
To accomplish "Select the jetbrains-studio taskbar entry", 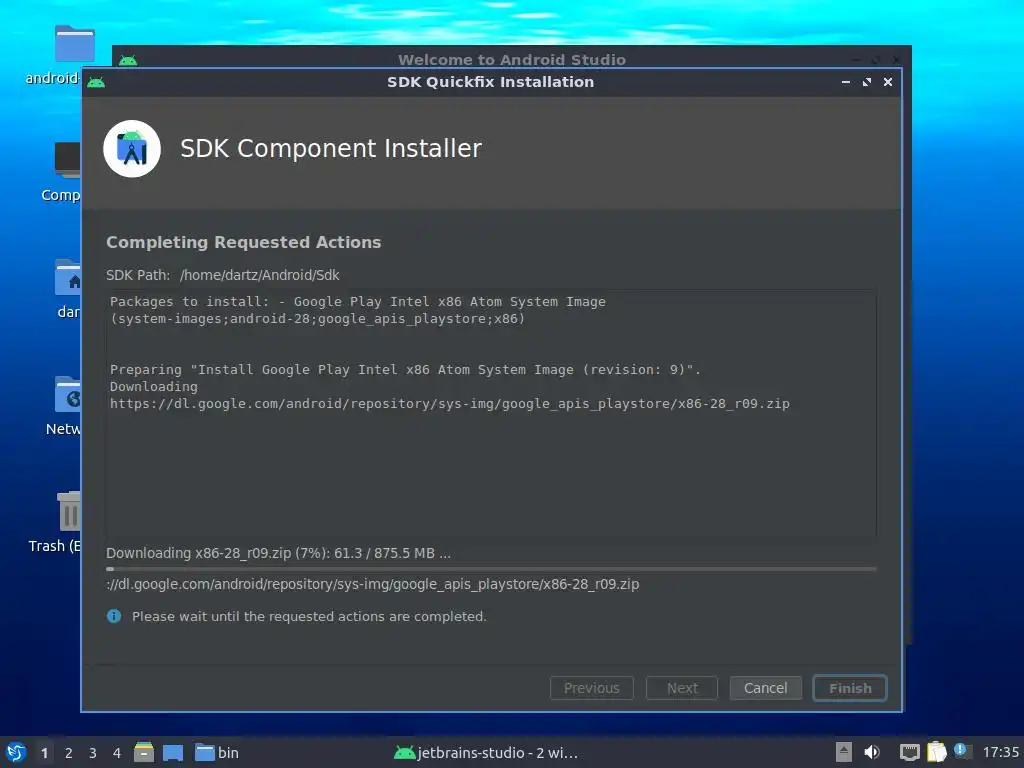I will [x=487, y=753].
